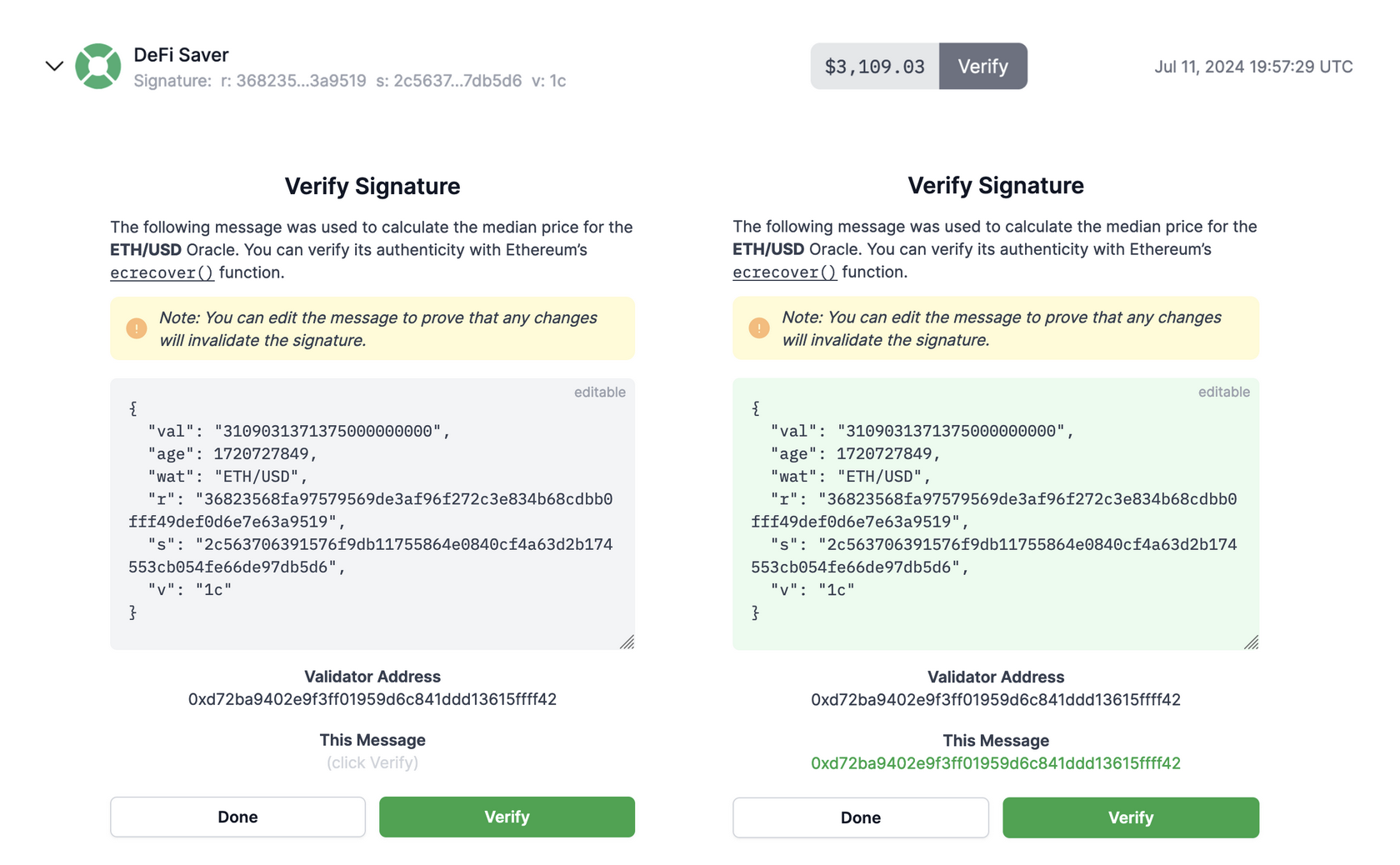Screen dimensions: 1400x865
Task: Click the recovered green address on right
Action: coord(995,763)
